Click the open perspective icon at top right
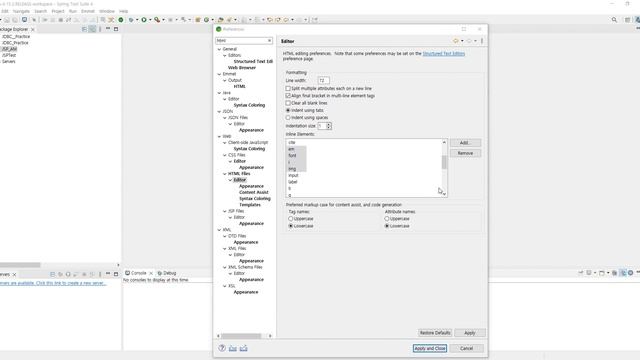This screenshot has height=360, width=640. click(x=628, y=20)
